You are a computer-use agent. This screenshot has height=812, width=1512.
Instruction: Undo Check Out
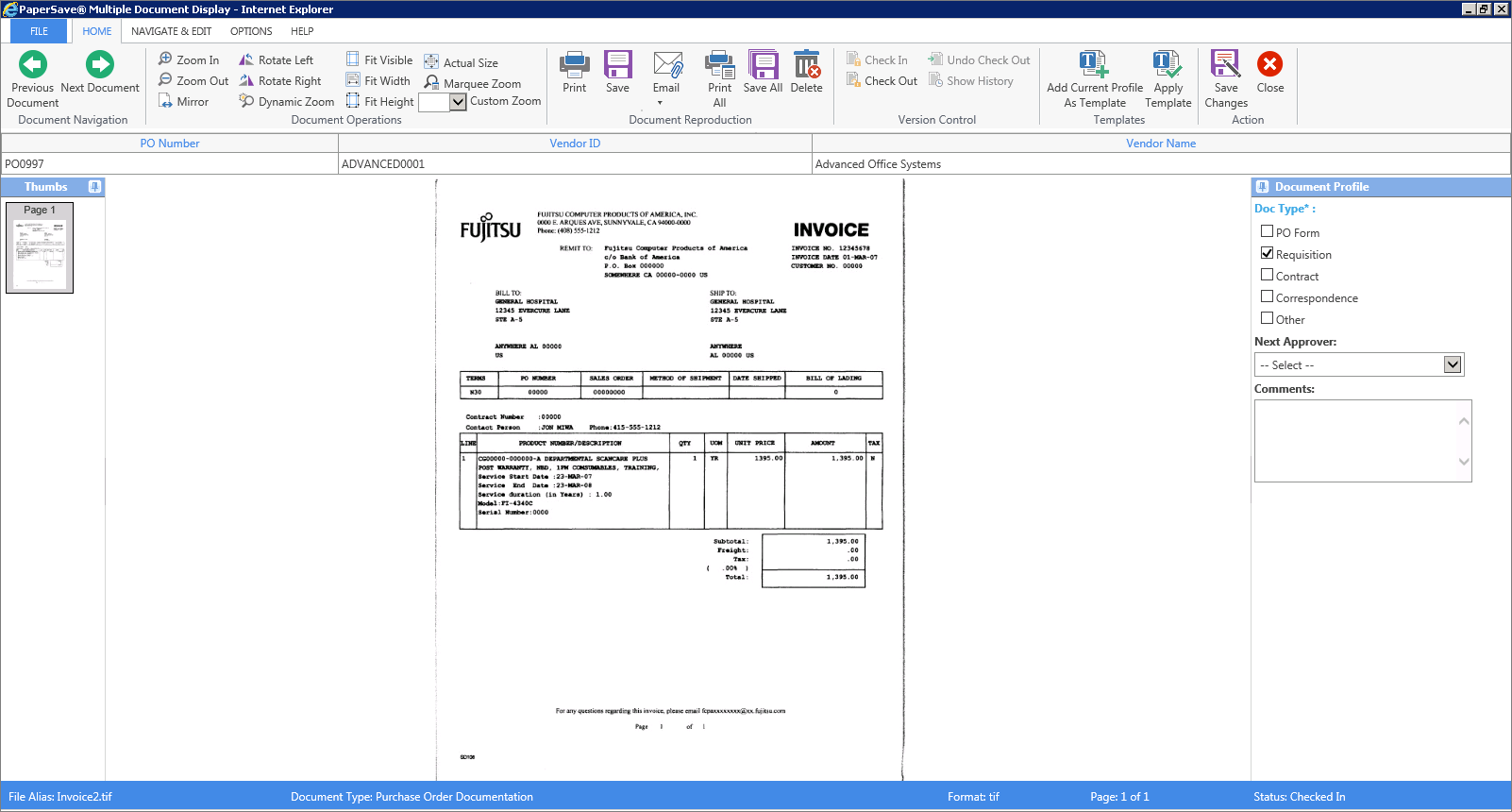(979, 59)
